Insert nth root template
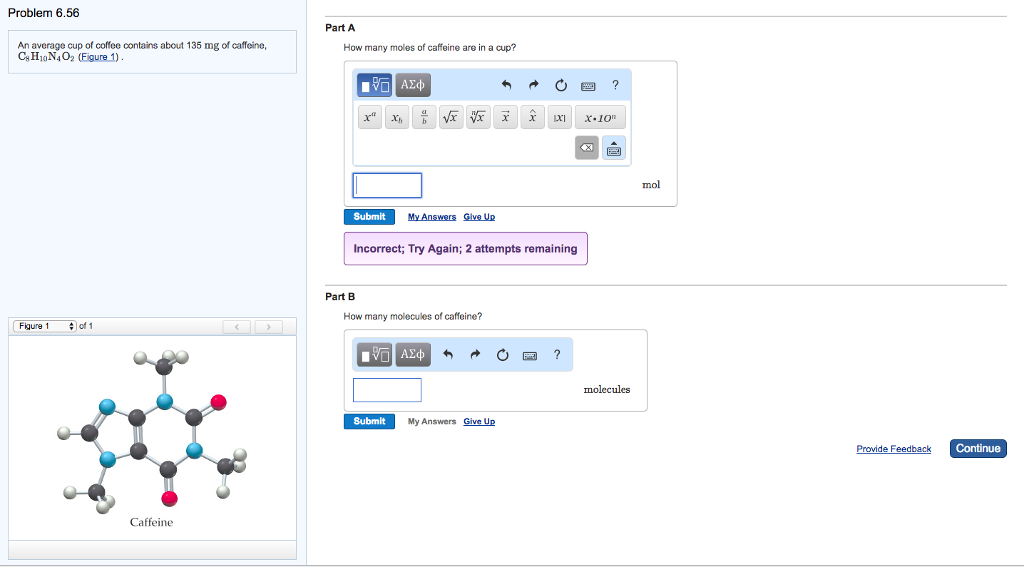The image size is (1024, 567). pos(479,118)
